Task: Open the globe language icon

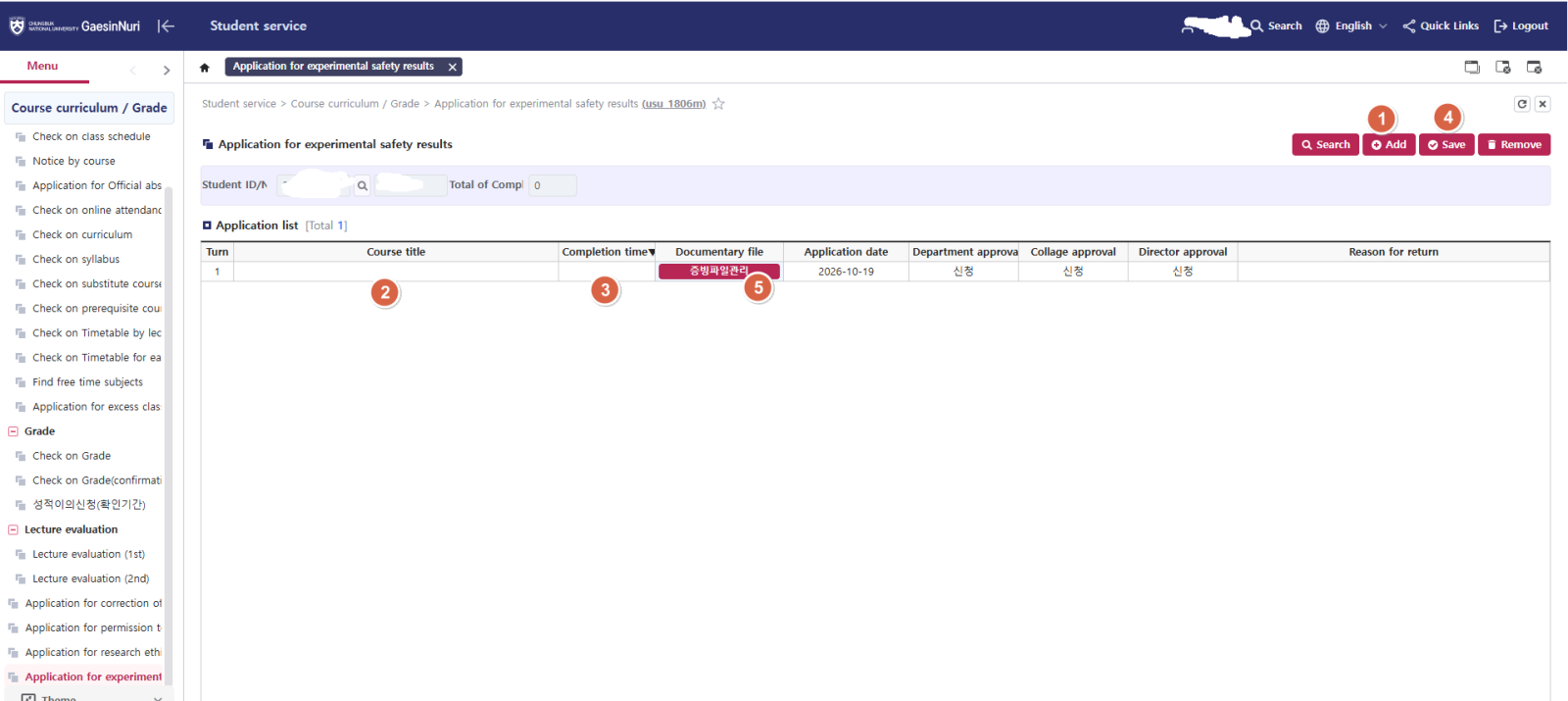Action: tap(1322, 26)
